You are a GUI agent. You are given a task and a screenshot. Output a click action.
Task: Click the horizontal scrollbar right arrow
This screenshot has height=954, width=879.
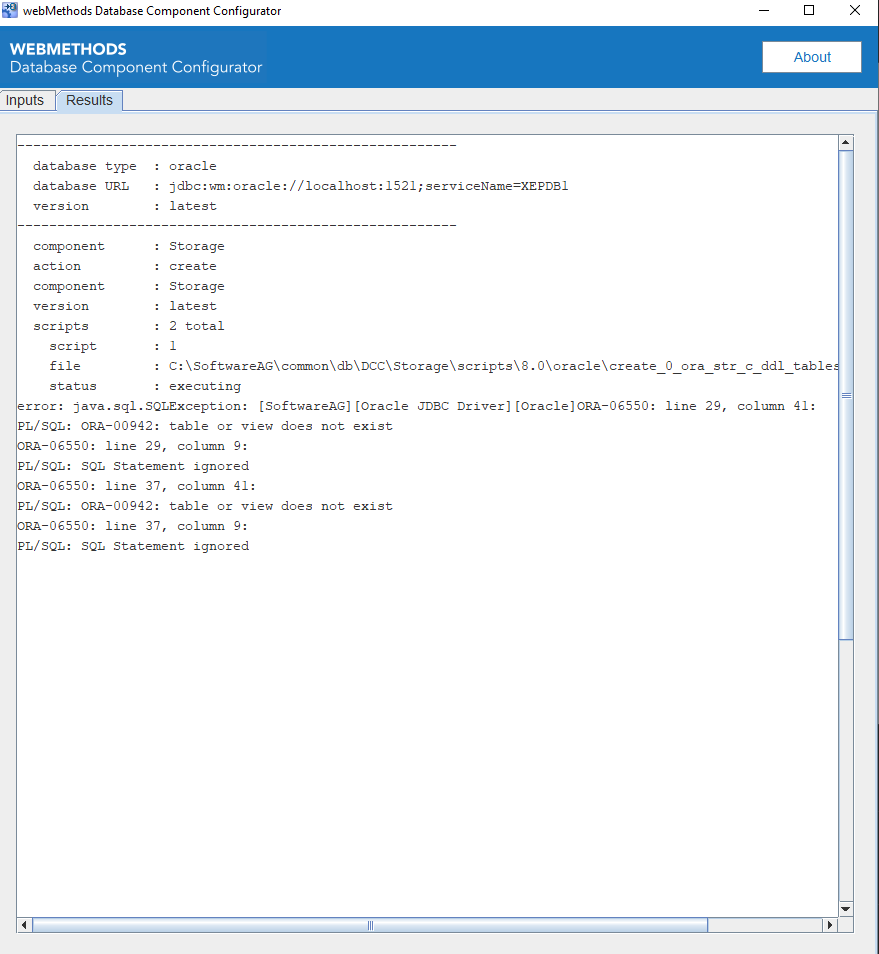(830, 925)
